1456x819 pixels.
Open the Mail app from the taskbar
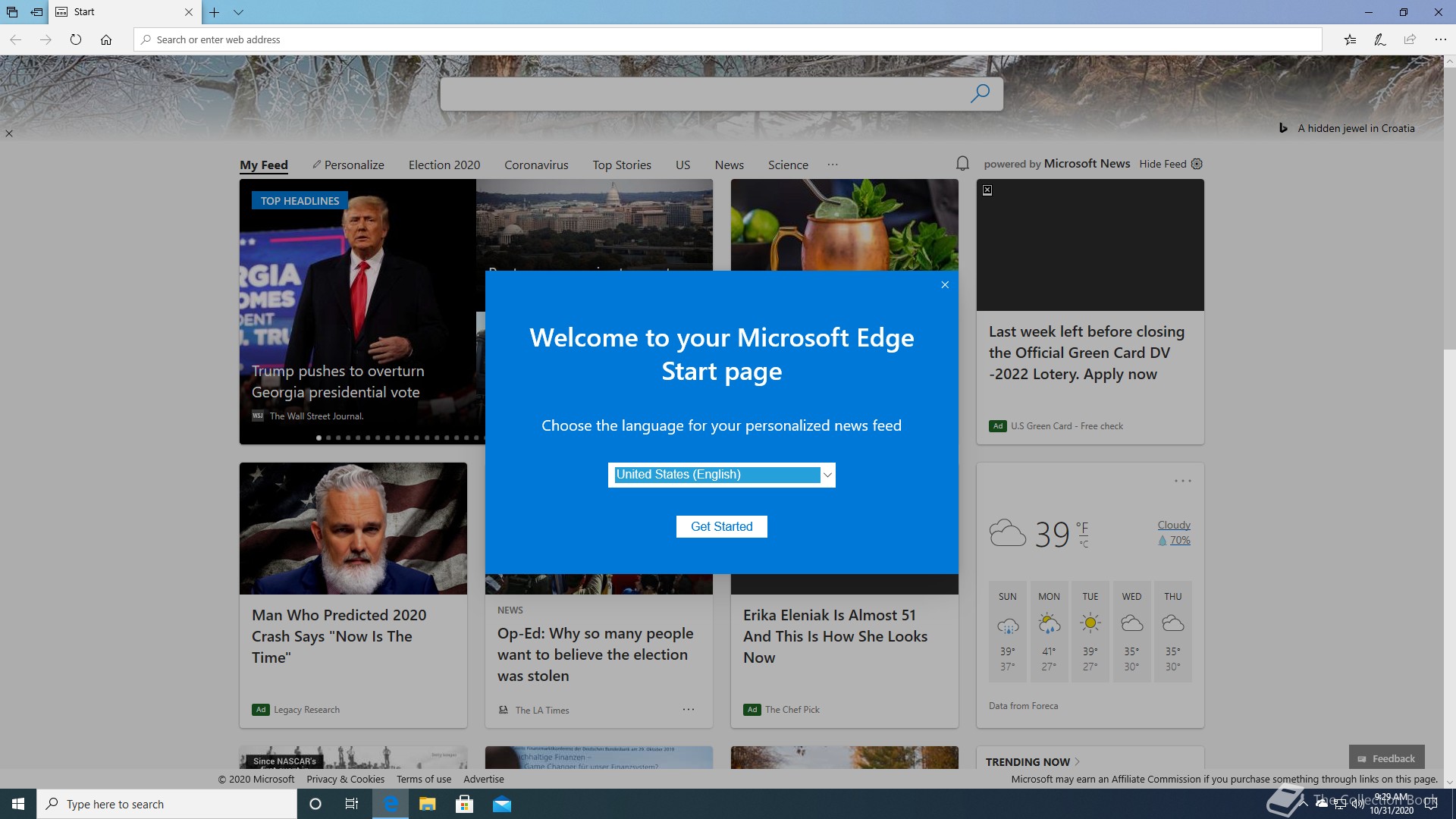click(502, 804)
